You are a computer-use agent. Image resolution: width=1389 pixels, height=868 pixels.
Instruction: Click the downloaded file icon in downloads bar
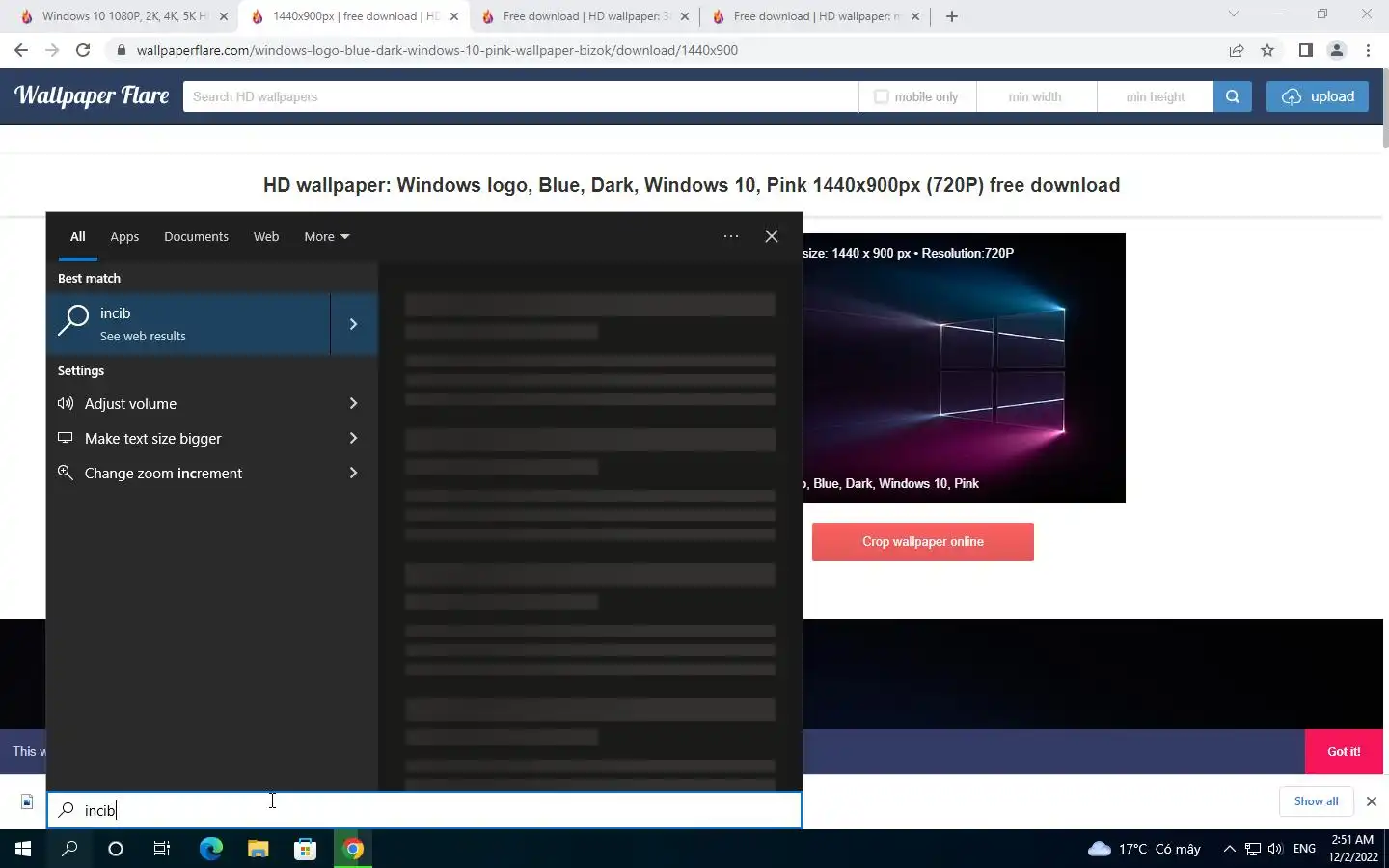[x=27, y=801]
